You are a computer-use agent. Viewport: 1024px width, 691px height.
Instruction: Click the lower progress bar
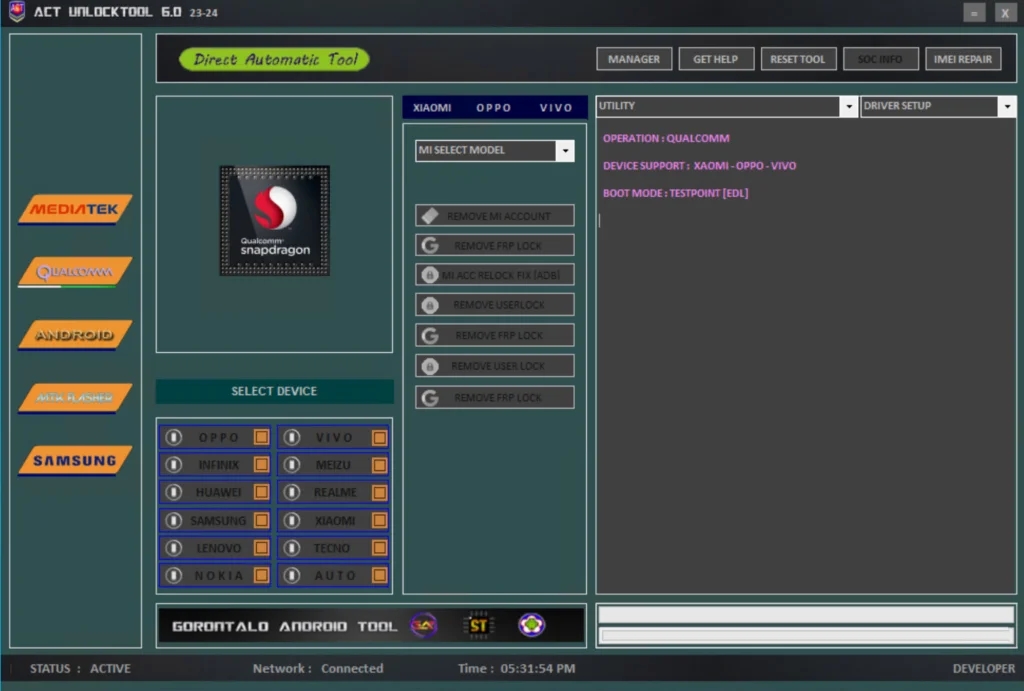[x=806, y=635]
